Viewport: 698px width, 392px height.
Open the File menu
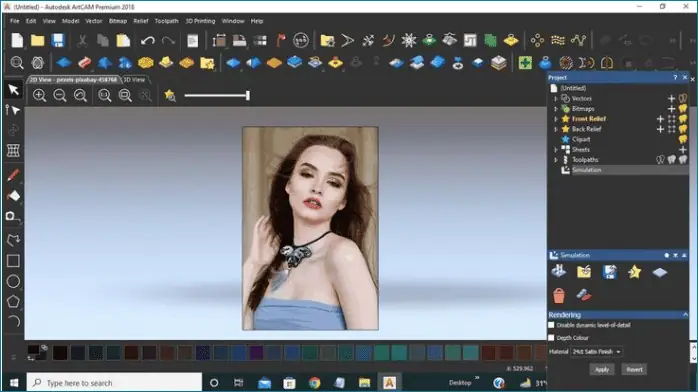15,21
